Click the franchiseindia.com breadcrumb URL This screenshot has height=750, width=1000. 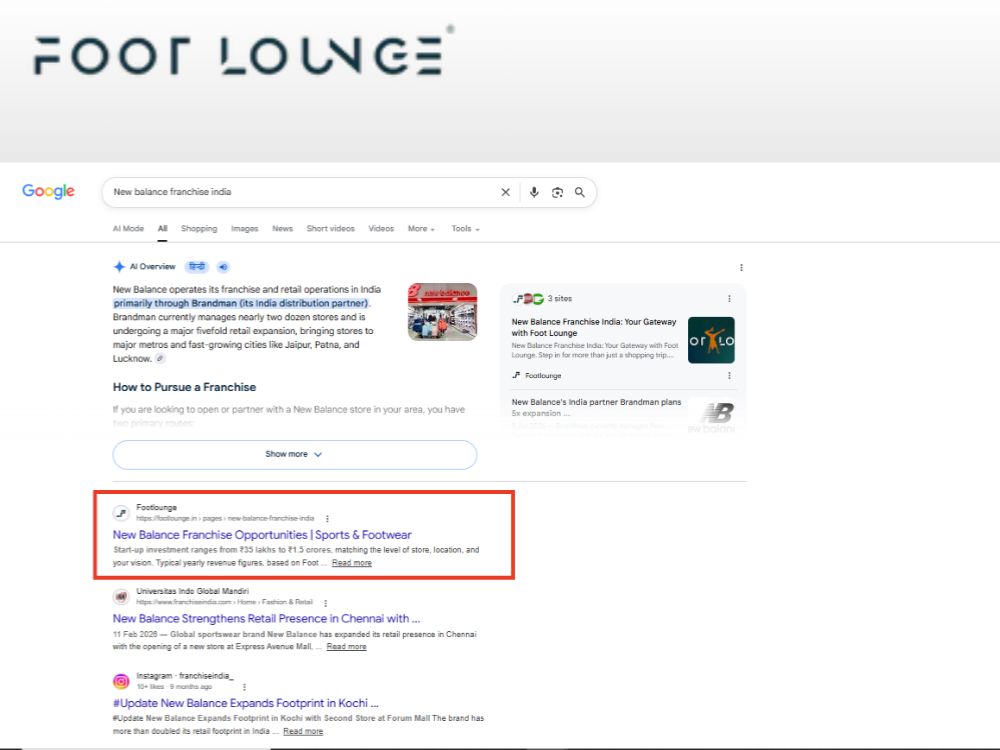click(x=224, y=602)
